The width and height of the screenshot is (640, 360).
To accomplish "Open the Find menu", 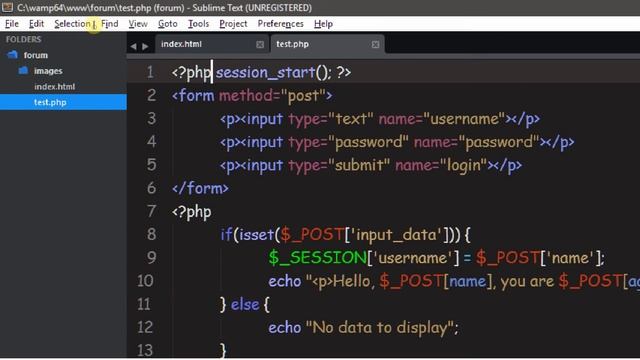I will tap(110, 24).
